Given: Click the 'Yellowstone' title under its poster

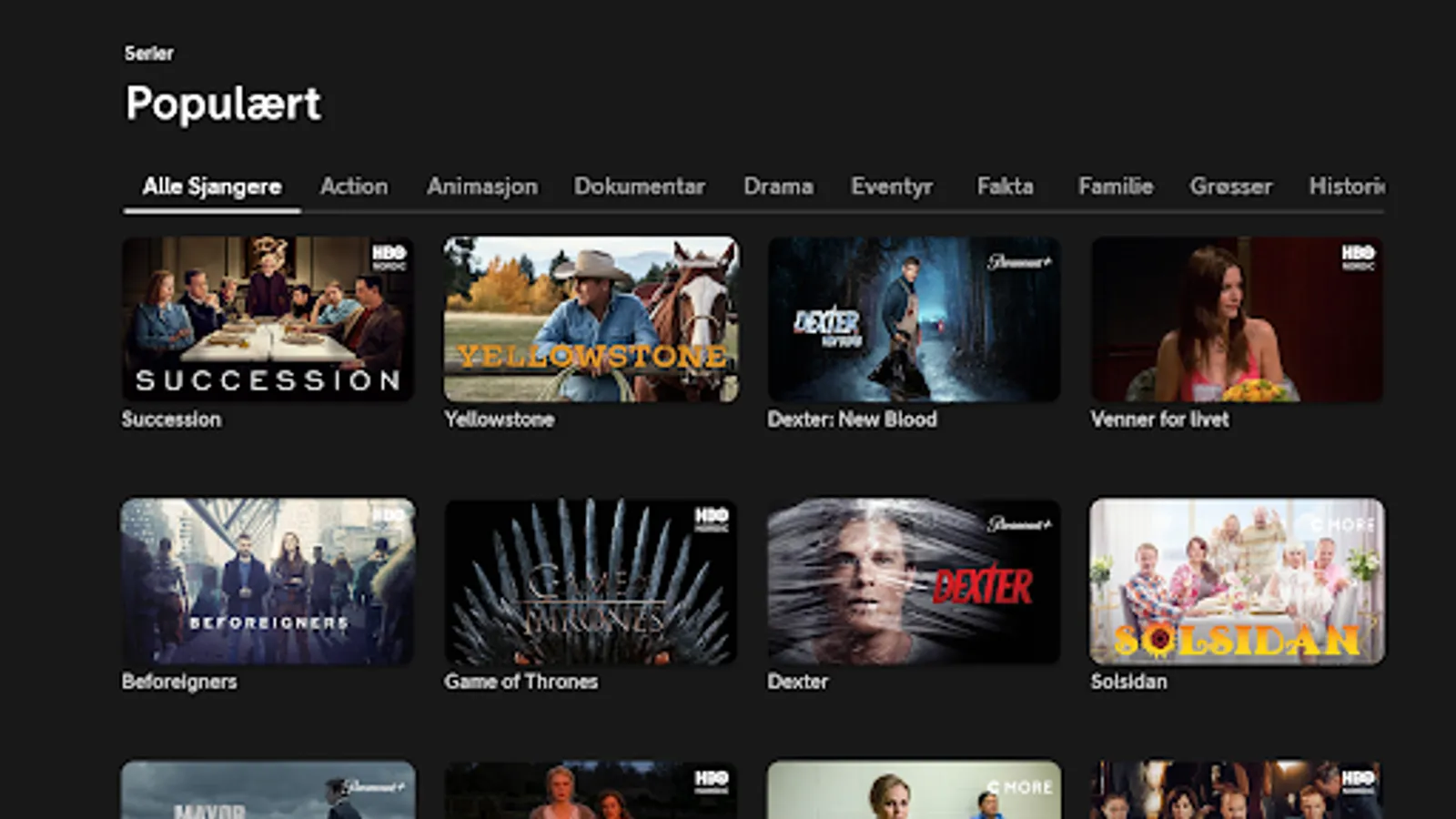Looking at the screenshot, I should click(x=500, y=420).
